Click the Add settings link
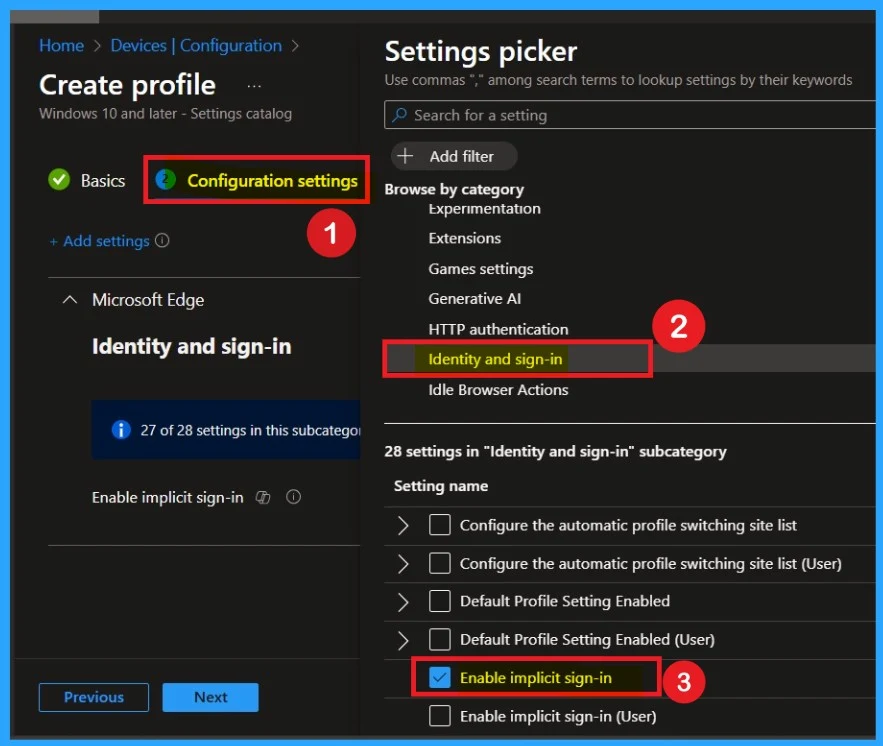The width and height of the screenshot is (883, 746). coord(99,241)
